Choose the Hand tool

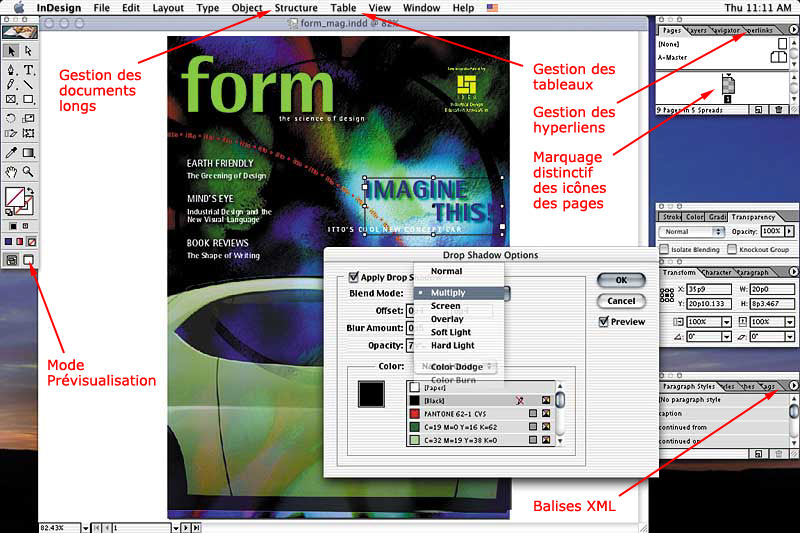pos(11,172)
